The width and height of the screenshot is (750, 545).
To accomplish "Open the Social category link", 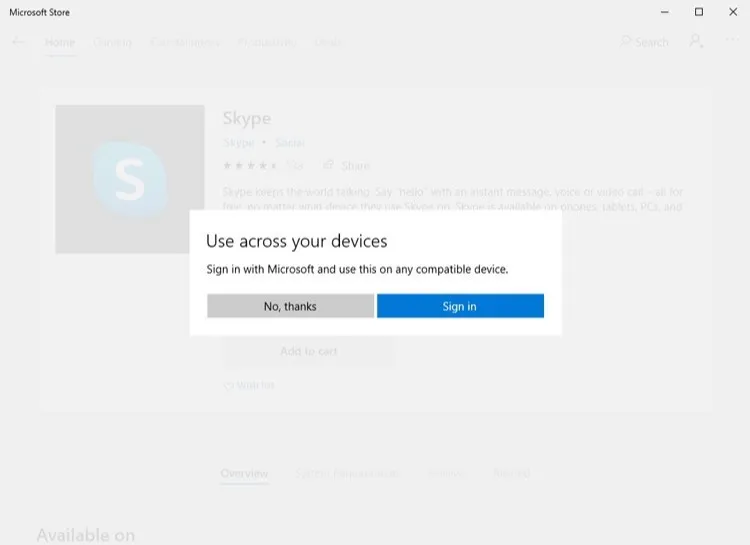I will tap(290, 143).
